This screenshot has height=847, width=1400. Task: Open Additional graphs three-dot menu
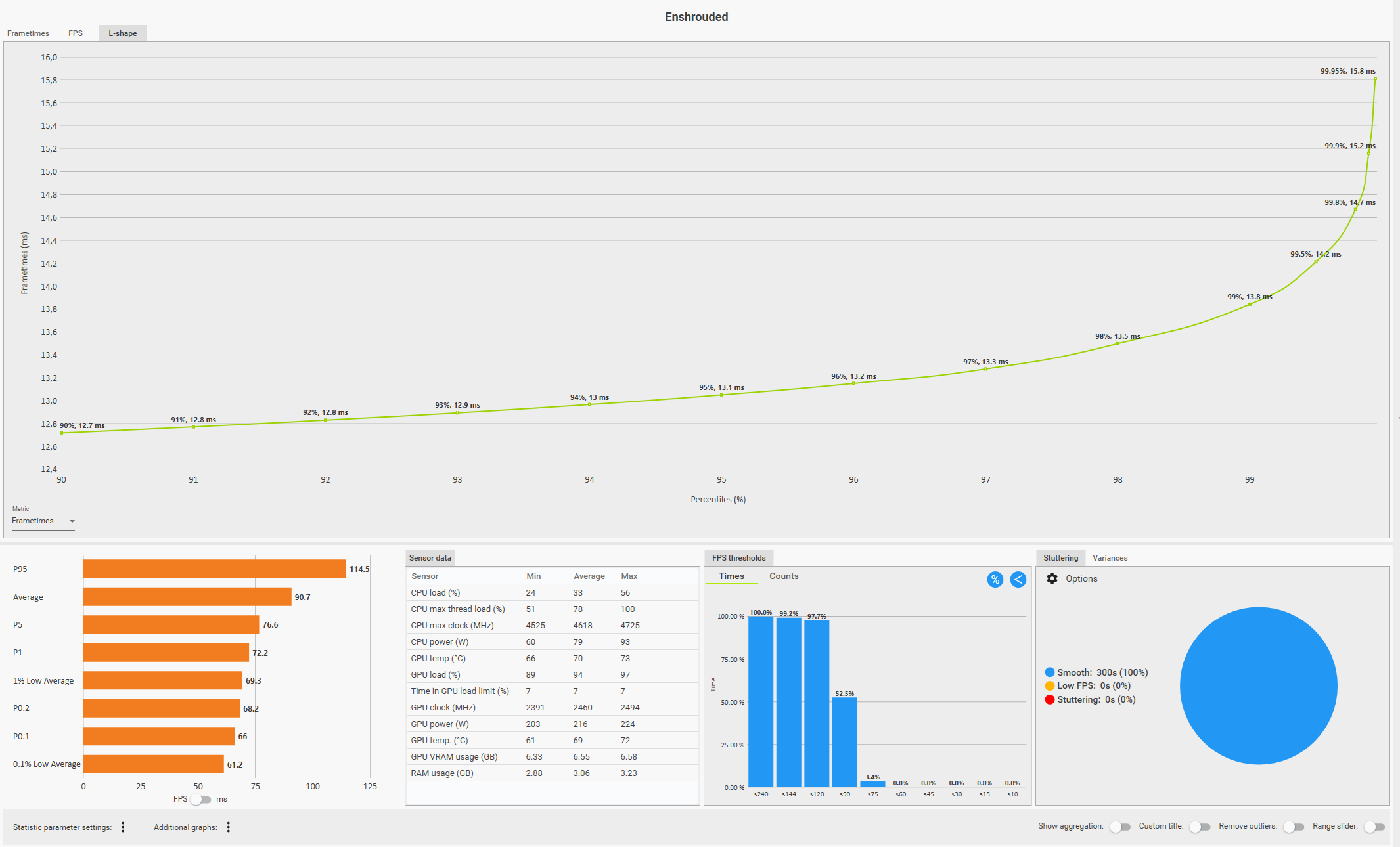(x=229, y=827)
